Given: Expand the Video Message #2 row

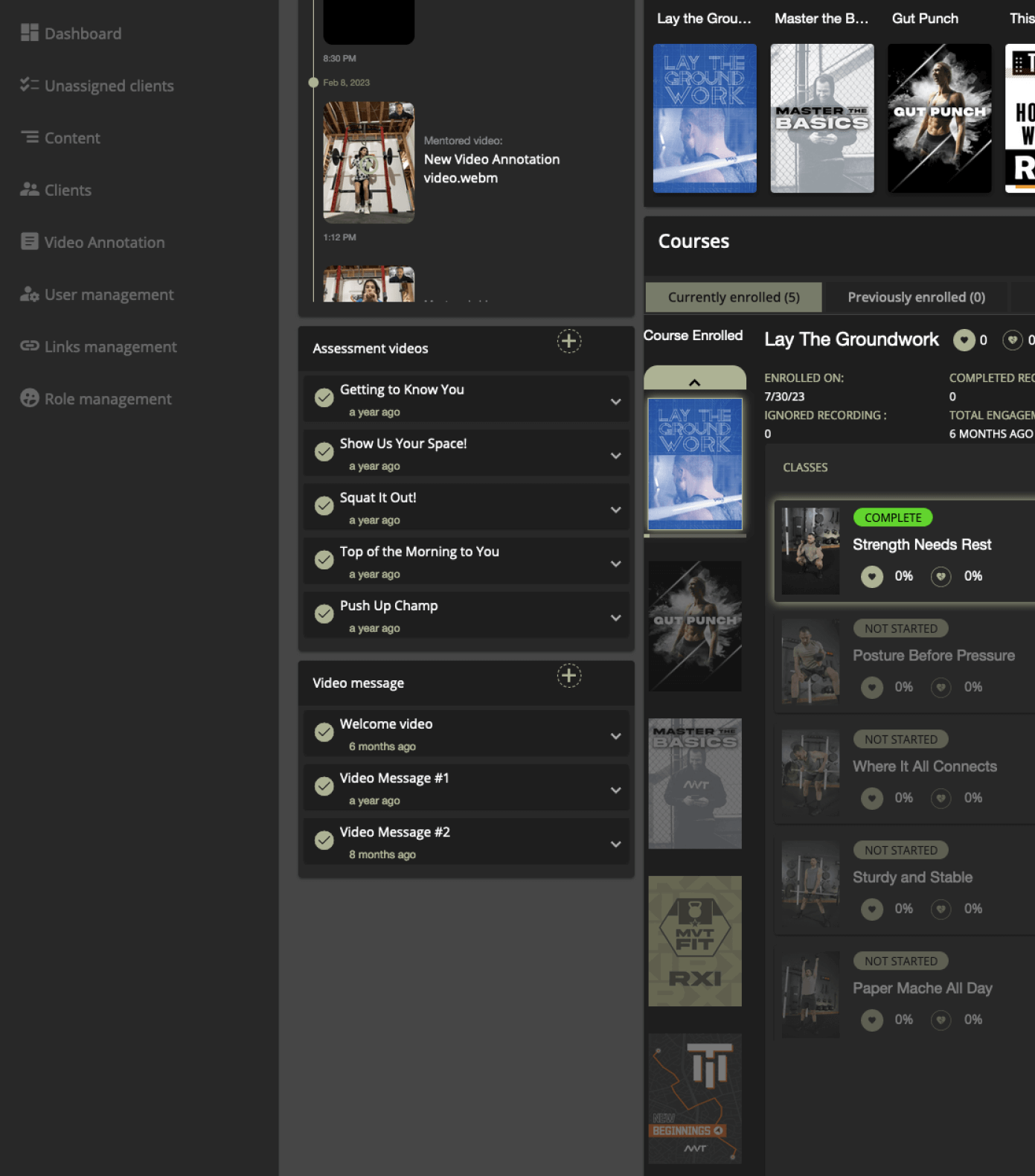Looking at the screenshot, I should (x=615, y=844).
